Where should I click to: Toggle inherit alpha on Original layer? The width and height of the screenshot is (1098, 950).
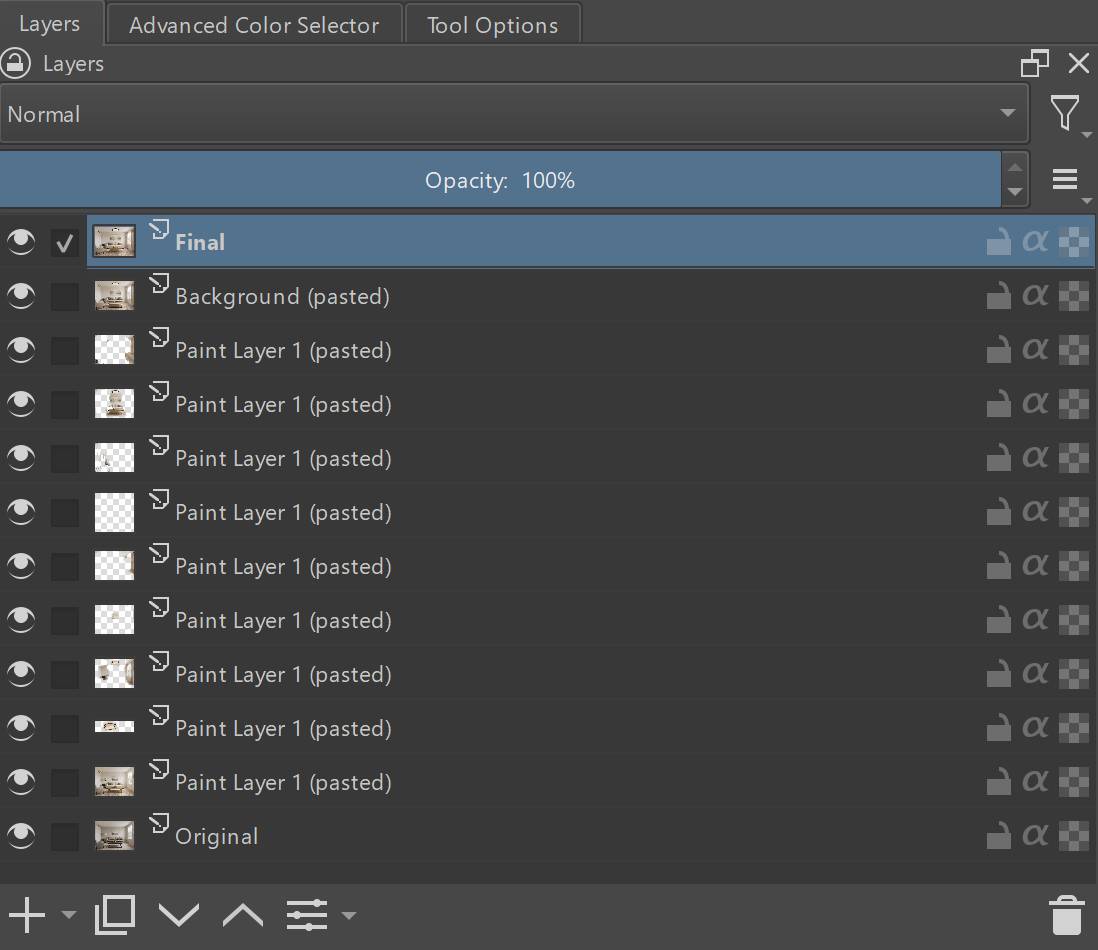tap(1035, 835)
